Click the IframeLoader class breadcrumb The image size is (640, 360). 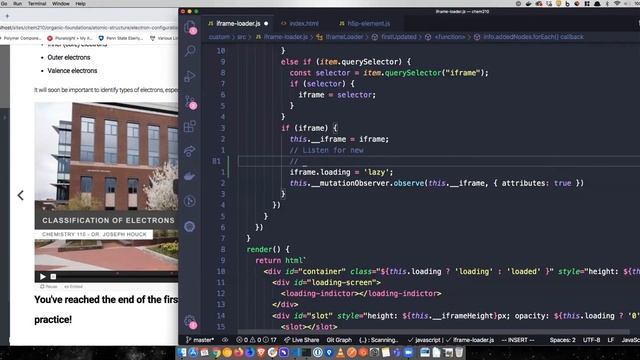pyautogui.click(x=340, y=37)
